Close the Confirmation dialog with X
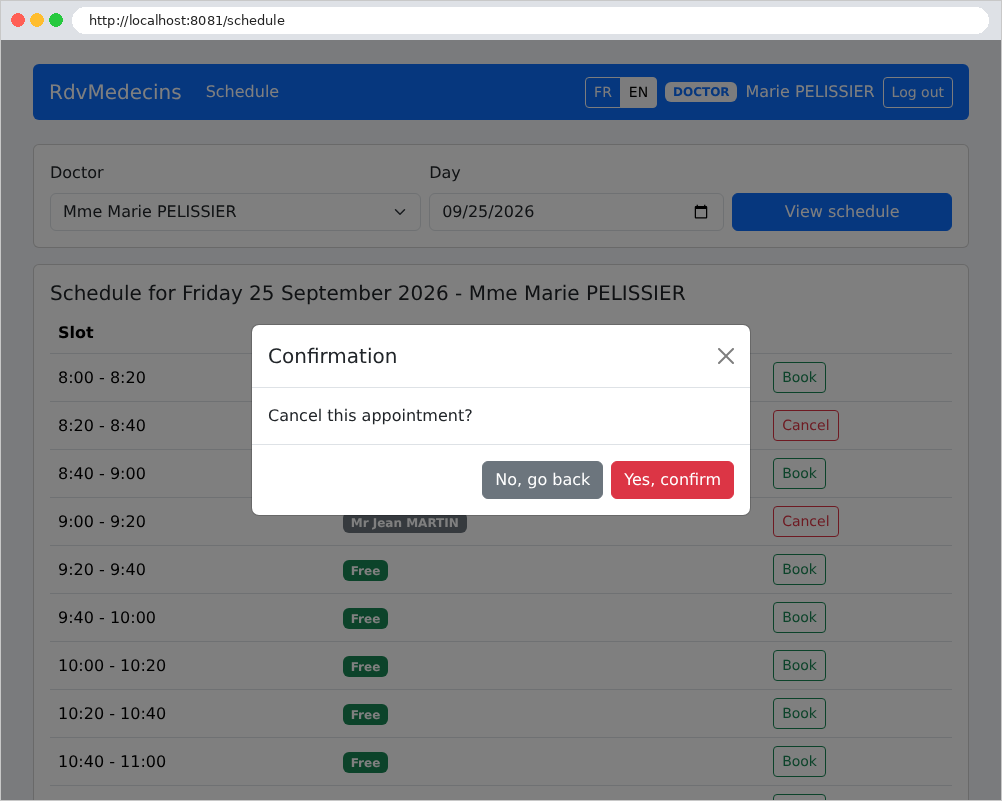 click(x=725, y=356)
